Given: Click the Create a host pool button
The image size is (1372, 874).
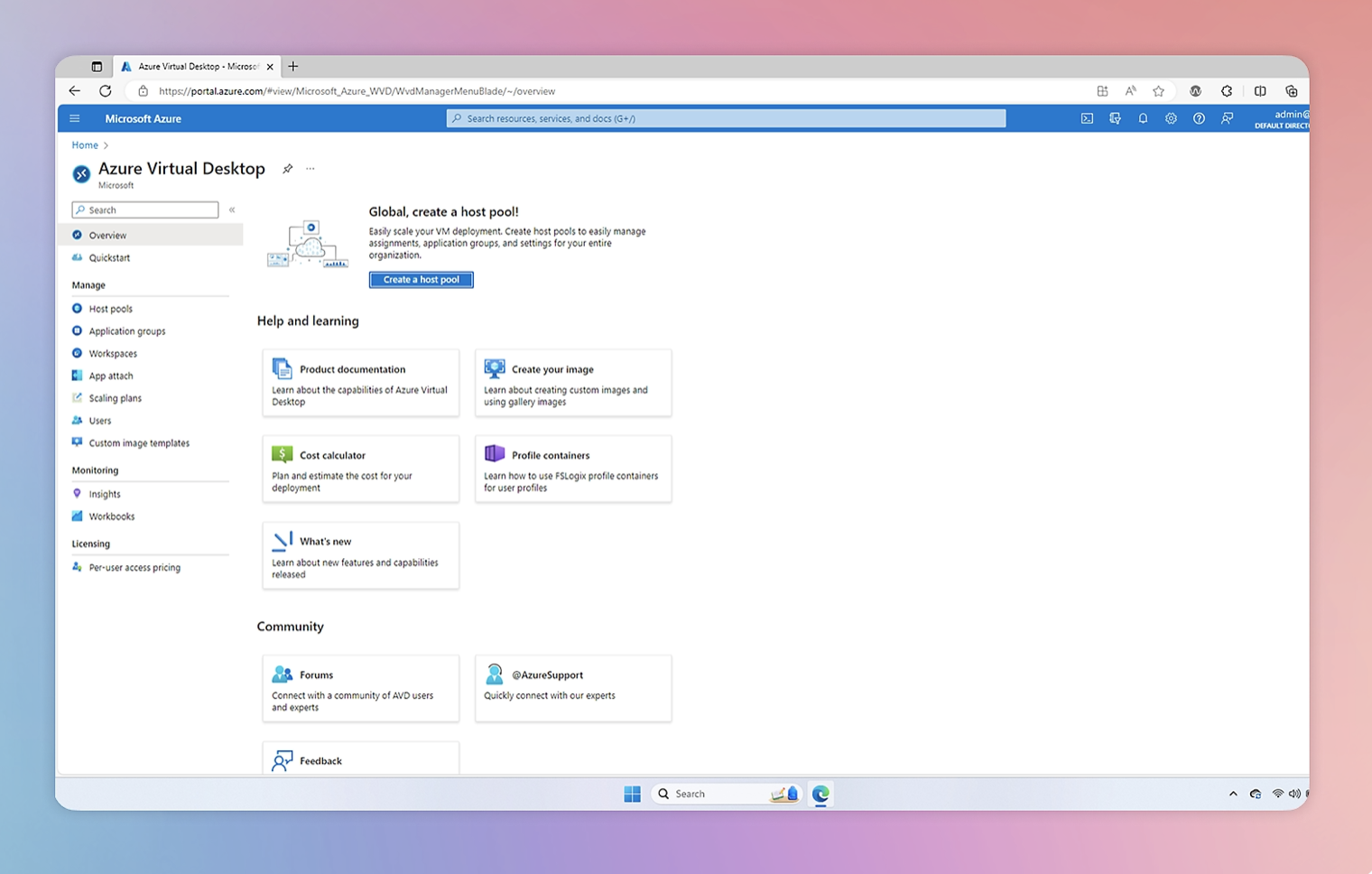Looking at the screenshot, I should click(x=421, y=280).
